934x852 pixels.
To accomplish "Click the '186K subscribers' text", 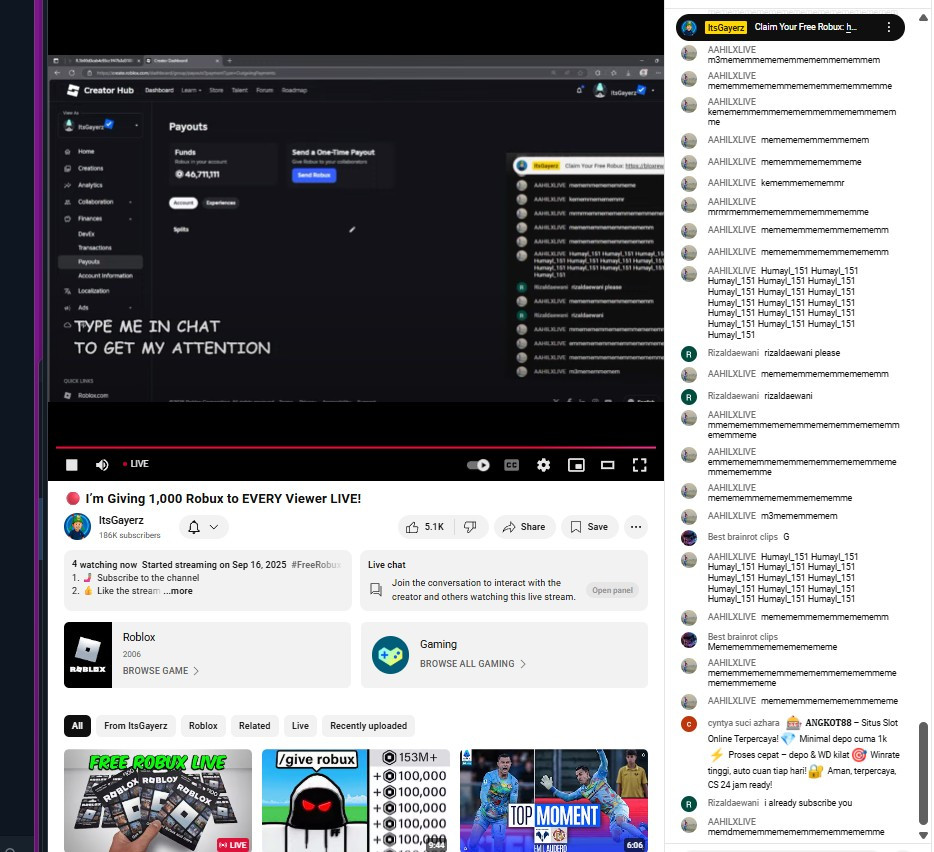I will (129, 535).
